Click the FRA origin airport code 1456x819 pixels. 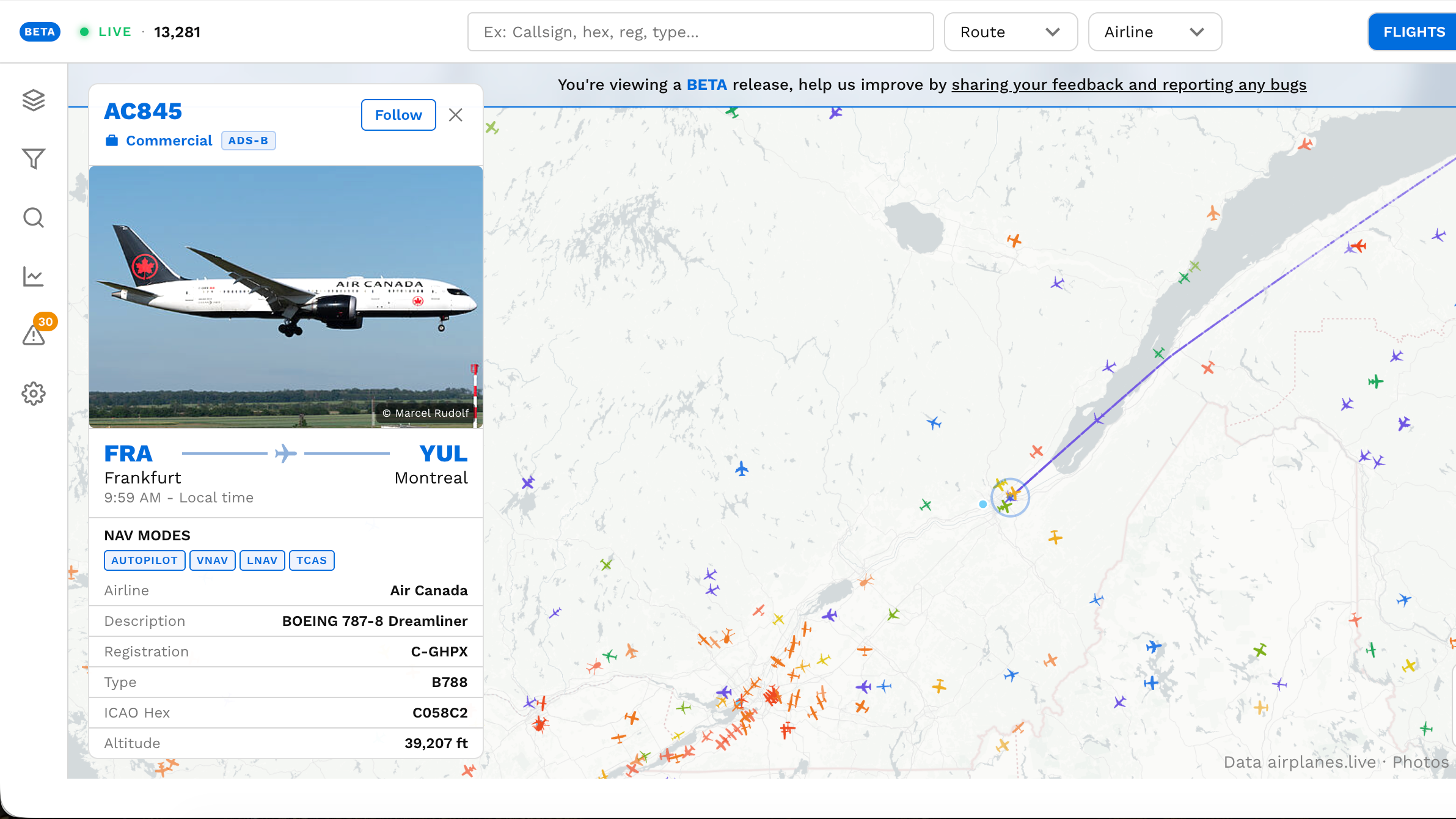click(128, 454)
